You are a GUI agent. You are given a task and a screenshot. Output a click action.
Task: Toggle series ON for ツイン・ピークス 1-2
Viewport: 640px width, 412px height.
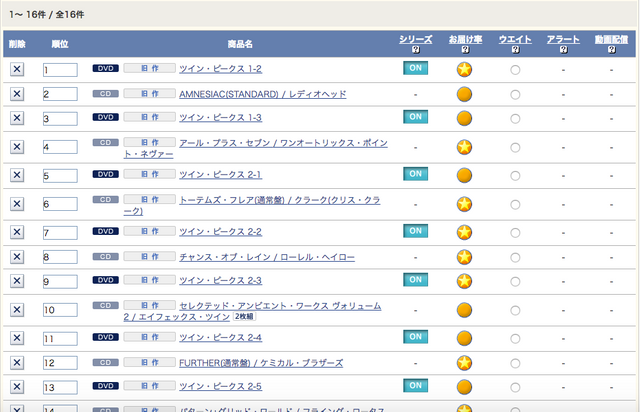(x=416, y=68)
